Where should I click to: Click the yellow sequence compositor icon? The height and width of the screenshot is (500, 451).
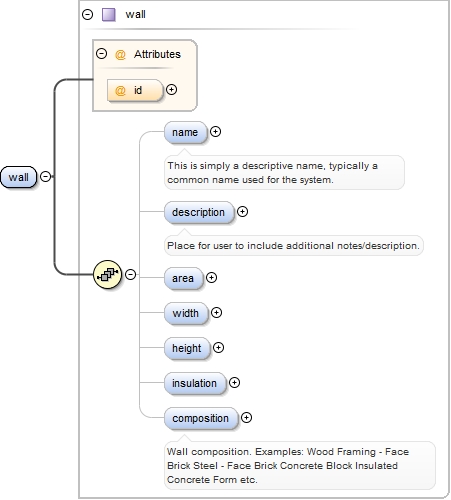point(107,275)
